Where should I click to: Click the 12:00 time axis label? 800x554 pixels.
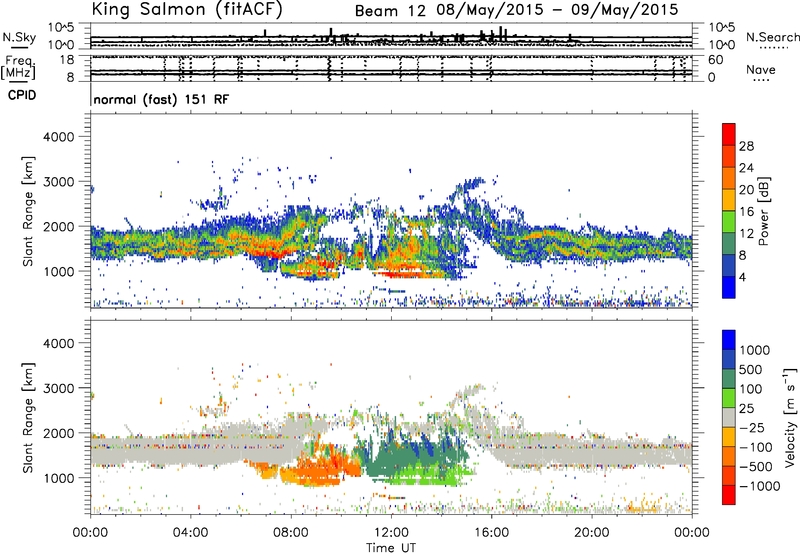pos(391,533)
